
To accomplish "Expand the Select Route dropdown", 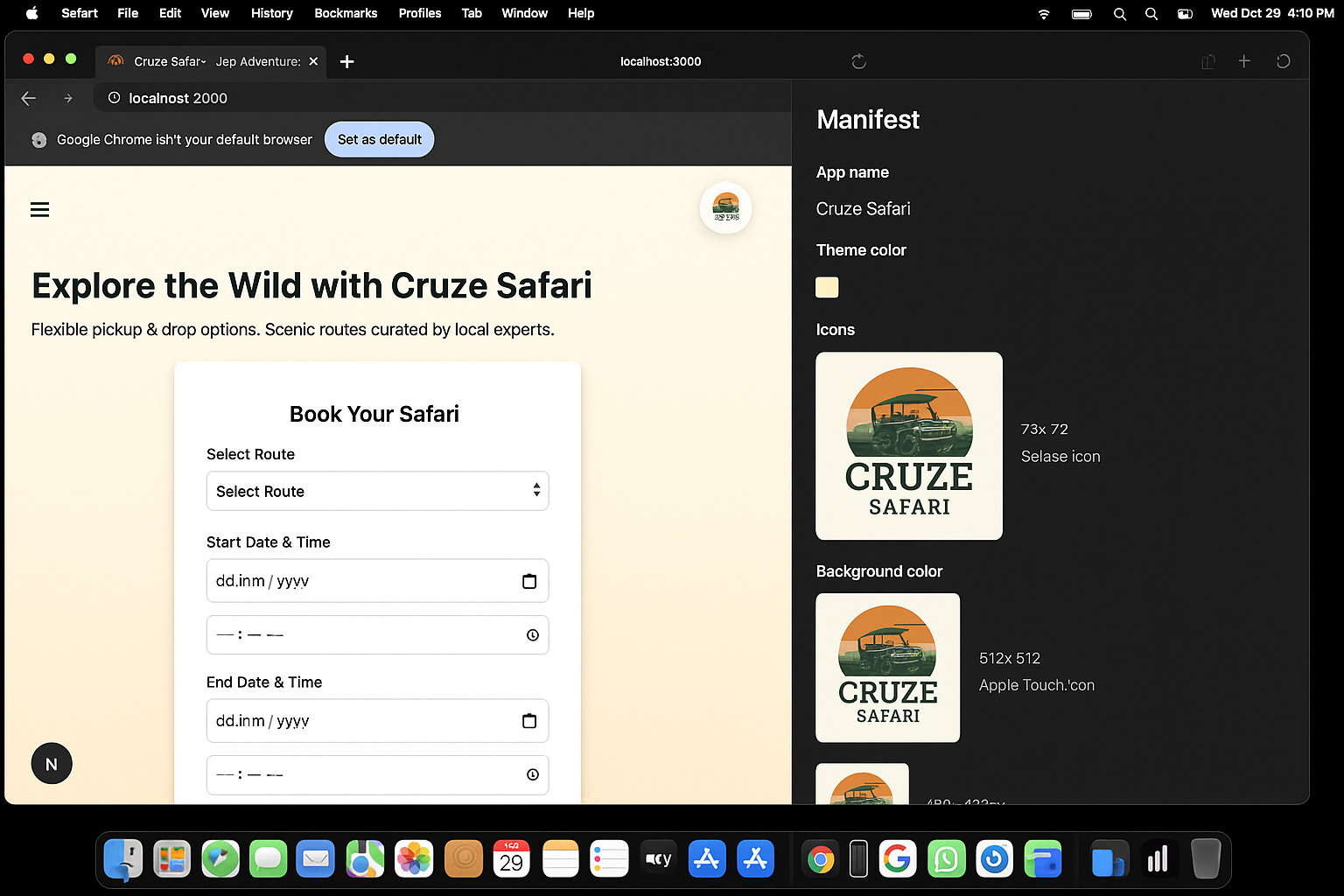I will 377,491.
